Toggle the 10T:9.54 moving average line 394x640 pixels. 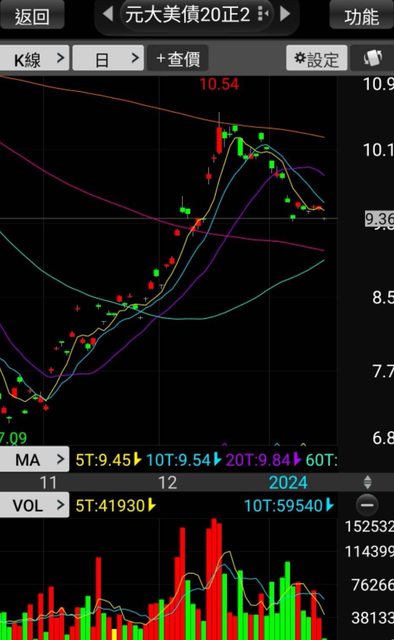tap(184, 460)
